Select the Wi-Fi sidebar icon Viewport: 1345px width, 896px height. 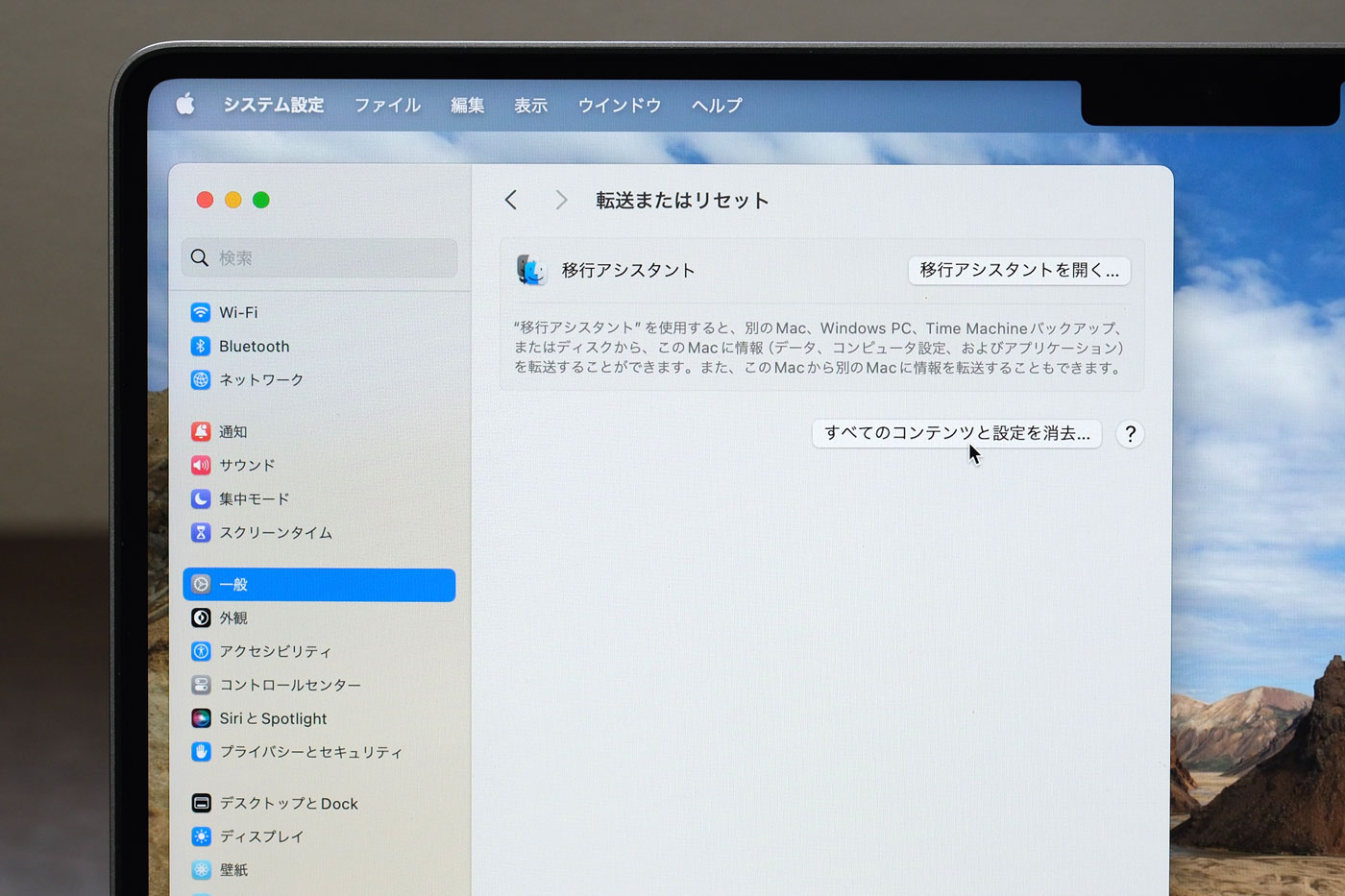click(200, 312)
